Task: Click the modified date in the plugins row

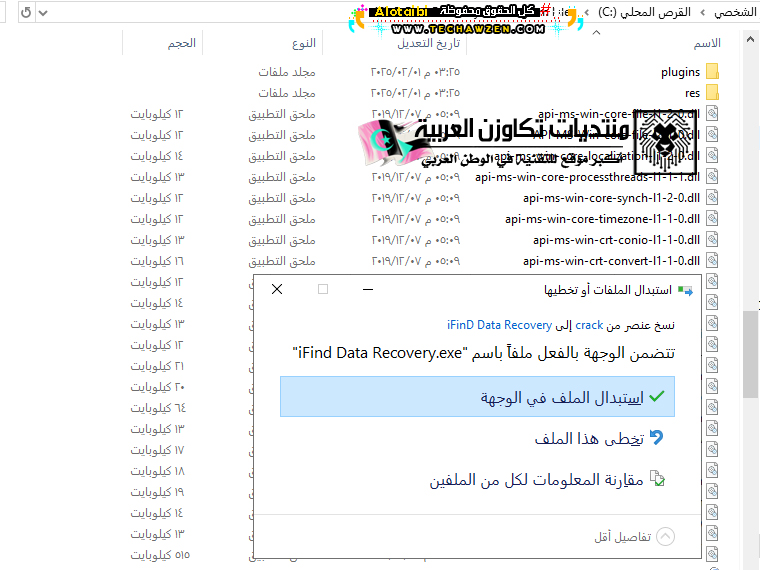Action: pyautogui.click(x=415, y=72)
